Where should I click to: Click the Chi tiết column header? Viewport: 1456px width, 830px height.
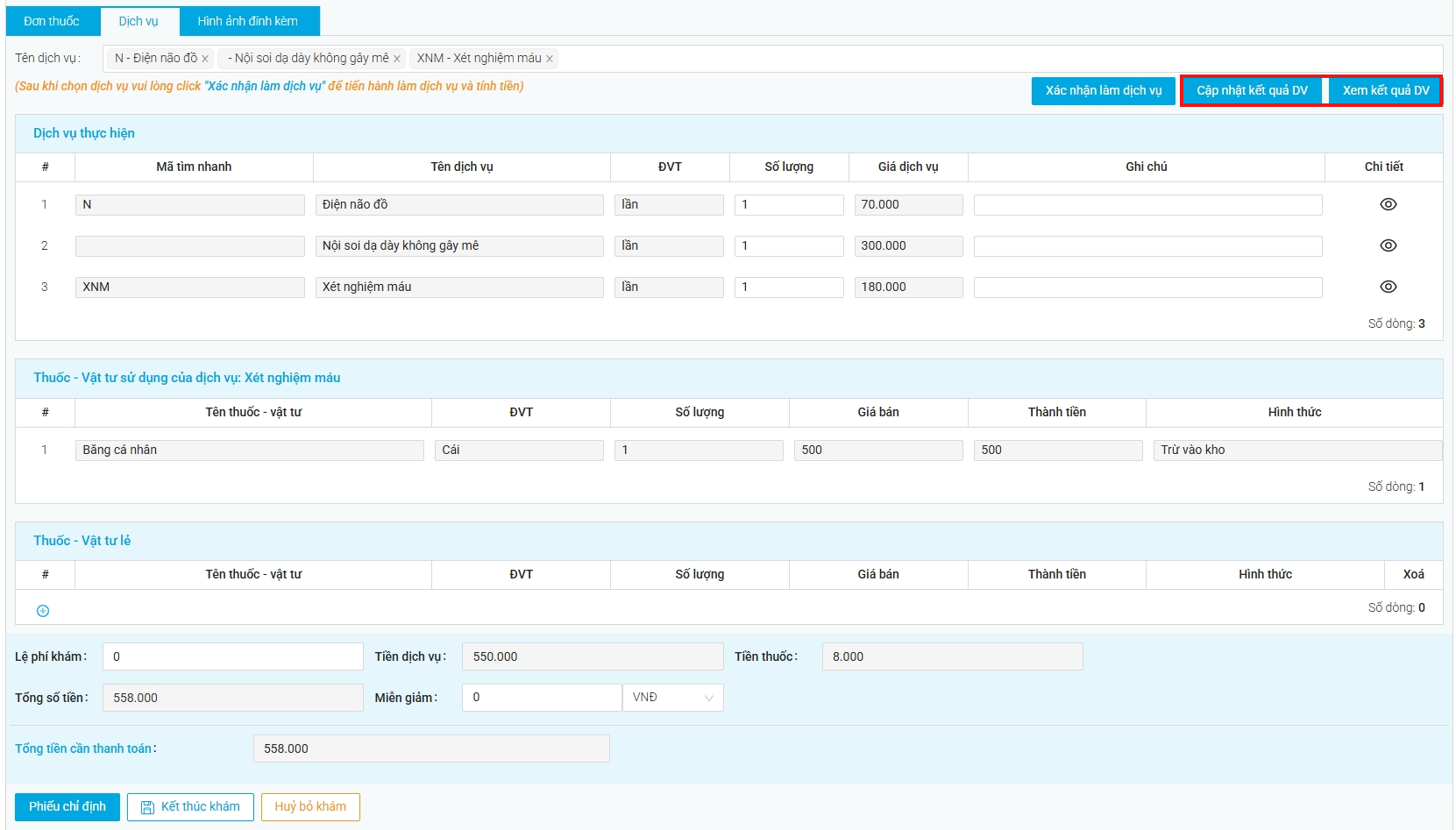pos(1383,167)
